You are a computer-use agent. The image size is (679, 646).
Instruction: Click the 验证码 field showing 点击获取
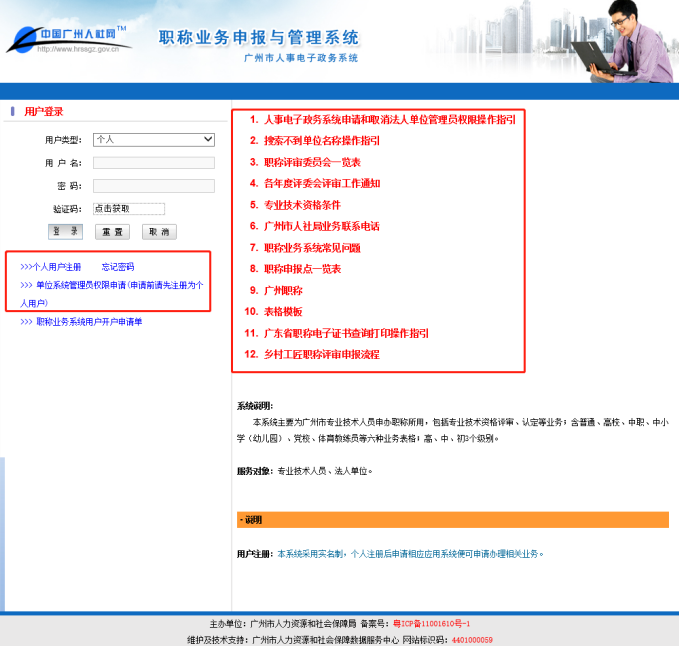click(x=129, y=209)
